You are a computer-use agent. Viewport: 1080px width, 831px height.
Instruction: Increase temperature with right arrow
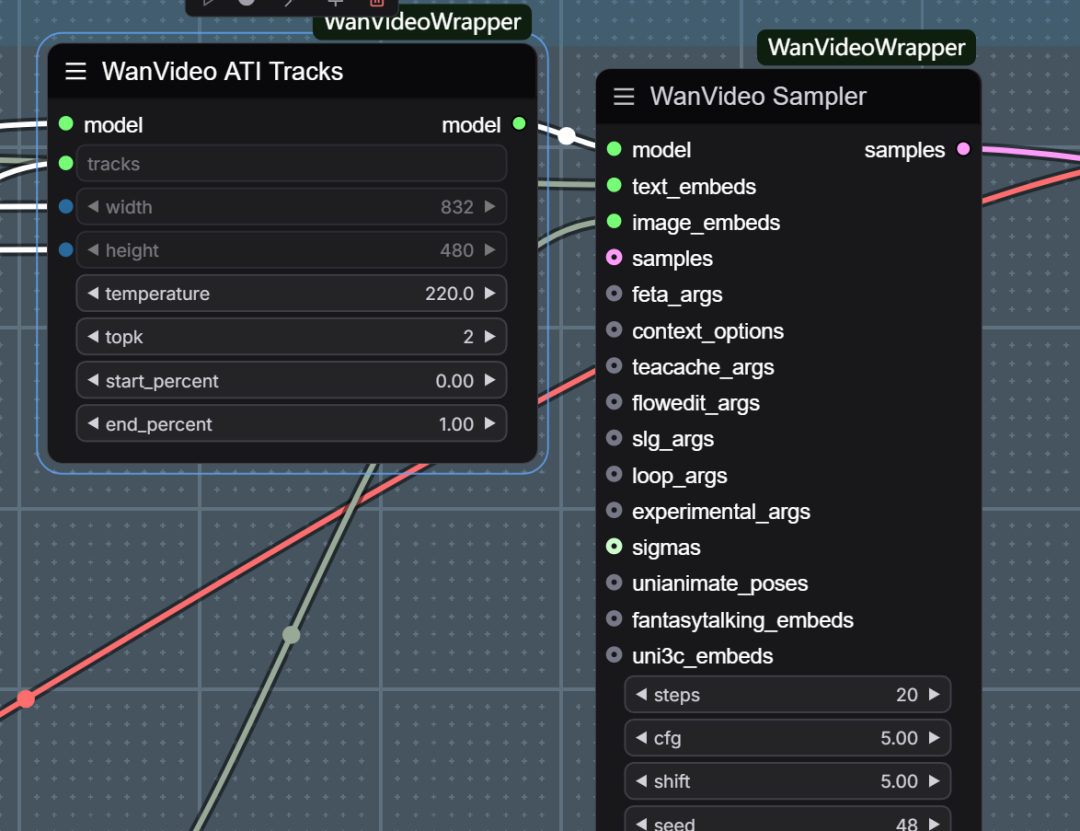point(490,293)
